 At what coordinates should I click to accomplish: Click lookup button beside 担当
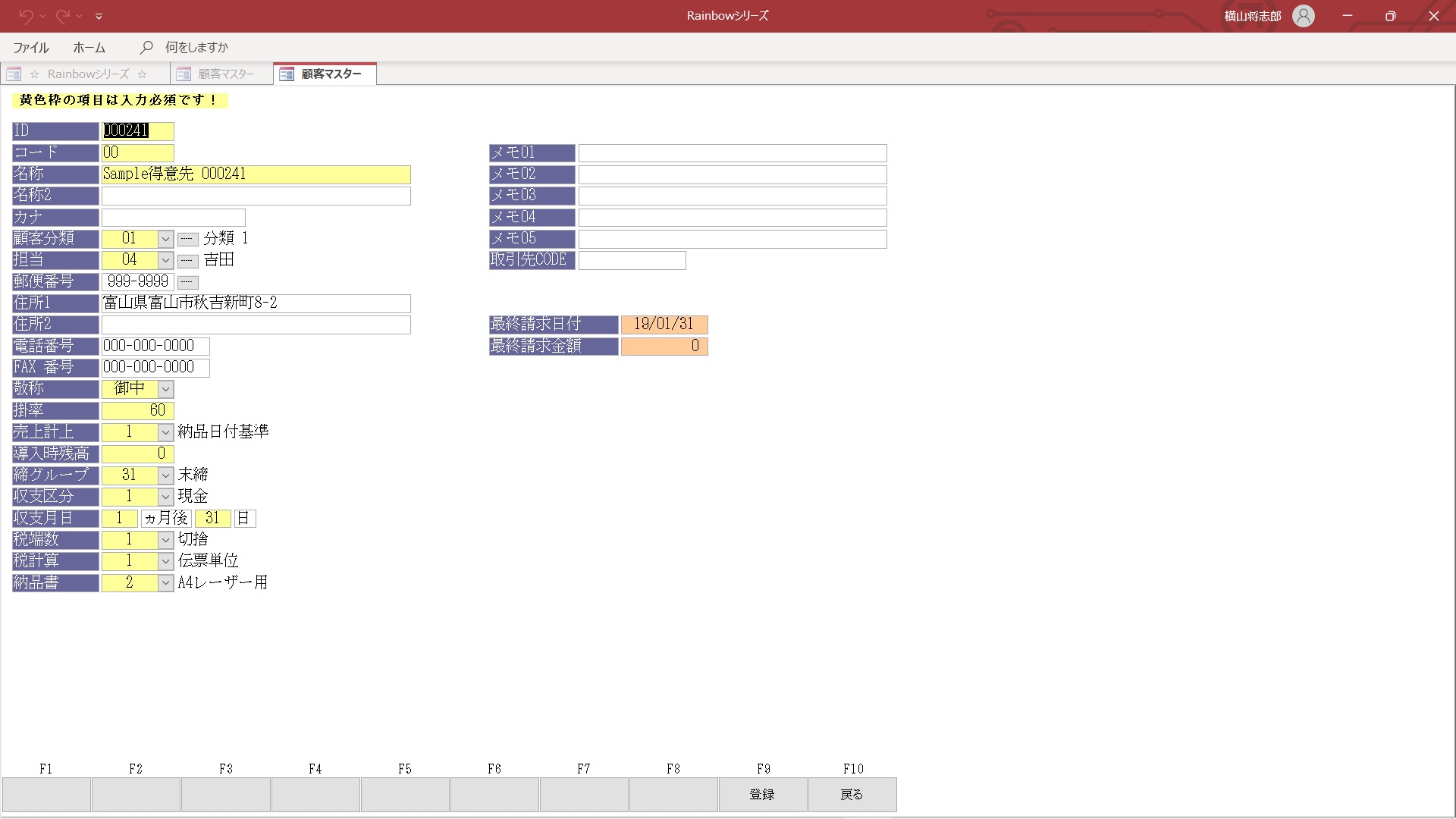[187, 261]
